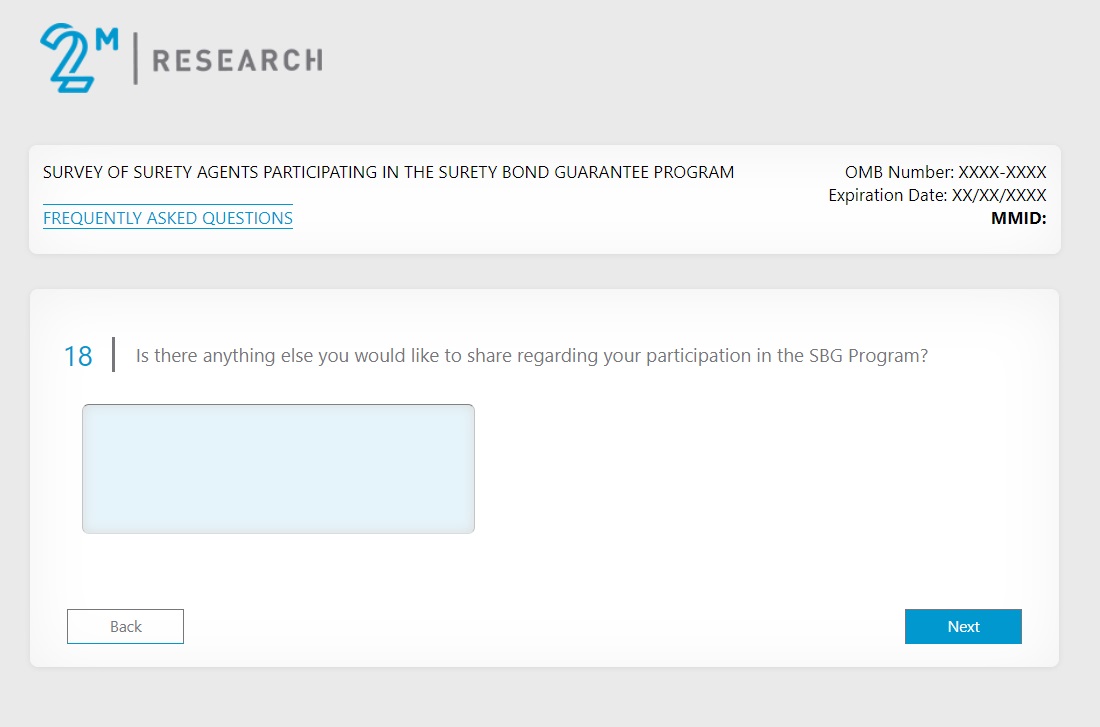The image size is (1100, 727).
Task: Click the survey title heading text
Action: point(388,172)
